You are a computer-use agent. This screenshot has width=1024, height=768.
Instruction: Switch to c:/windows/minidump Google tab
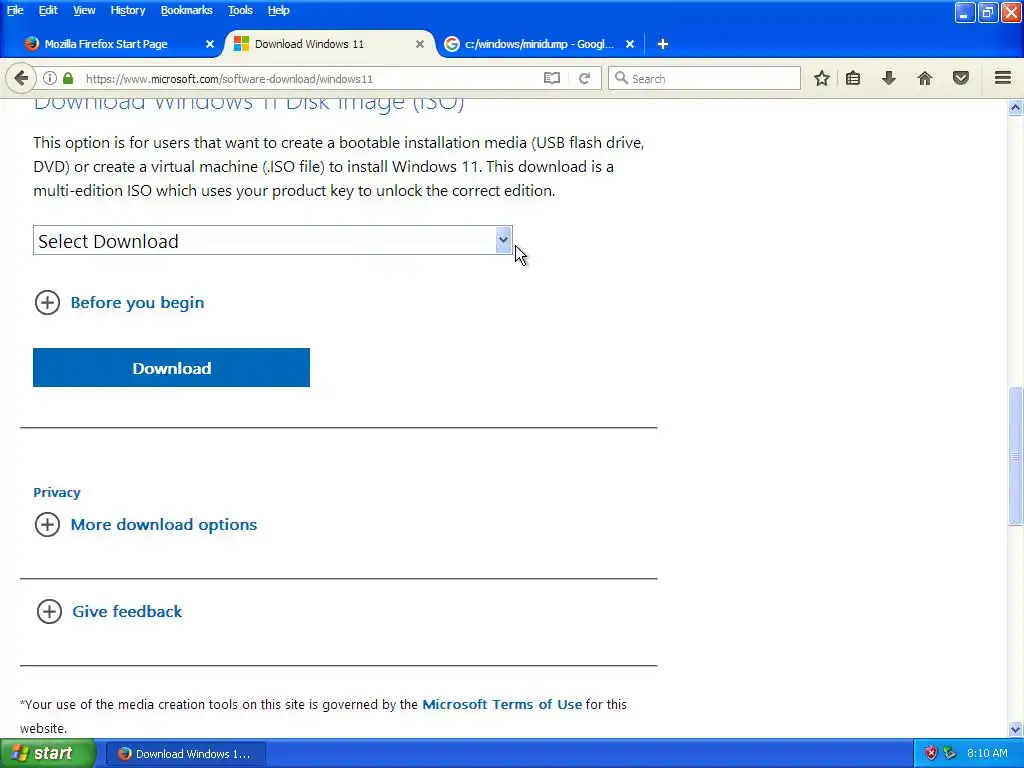tap(539, 44)
